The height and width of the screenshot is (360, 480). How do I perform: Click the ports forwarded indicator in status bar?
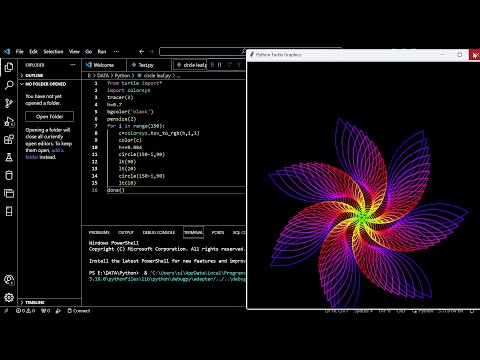click(45, 311)
